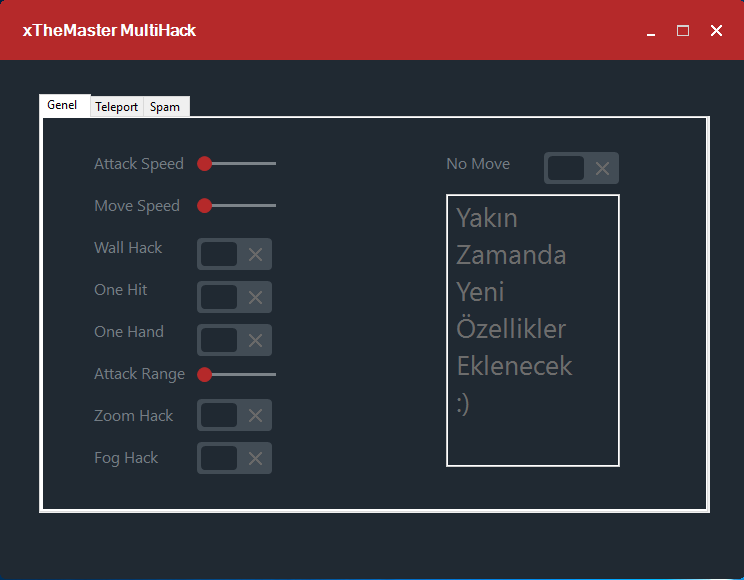Enable the No Move toggle
The image size is (744, 580).
581,168
